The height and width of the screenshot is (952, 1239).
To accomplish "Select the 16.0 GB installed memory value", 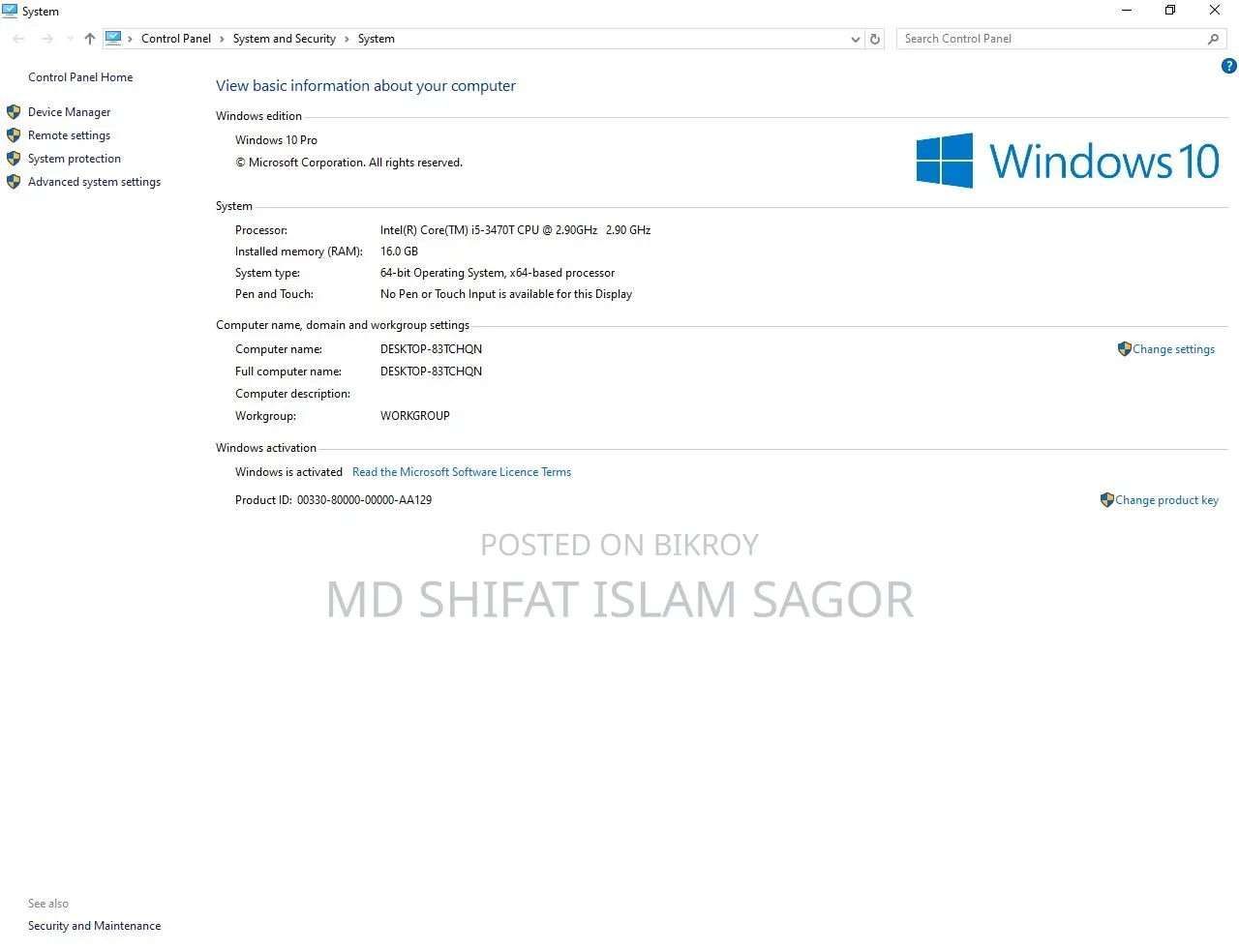I will pos(399,252).
